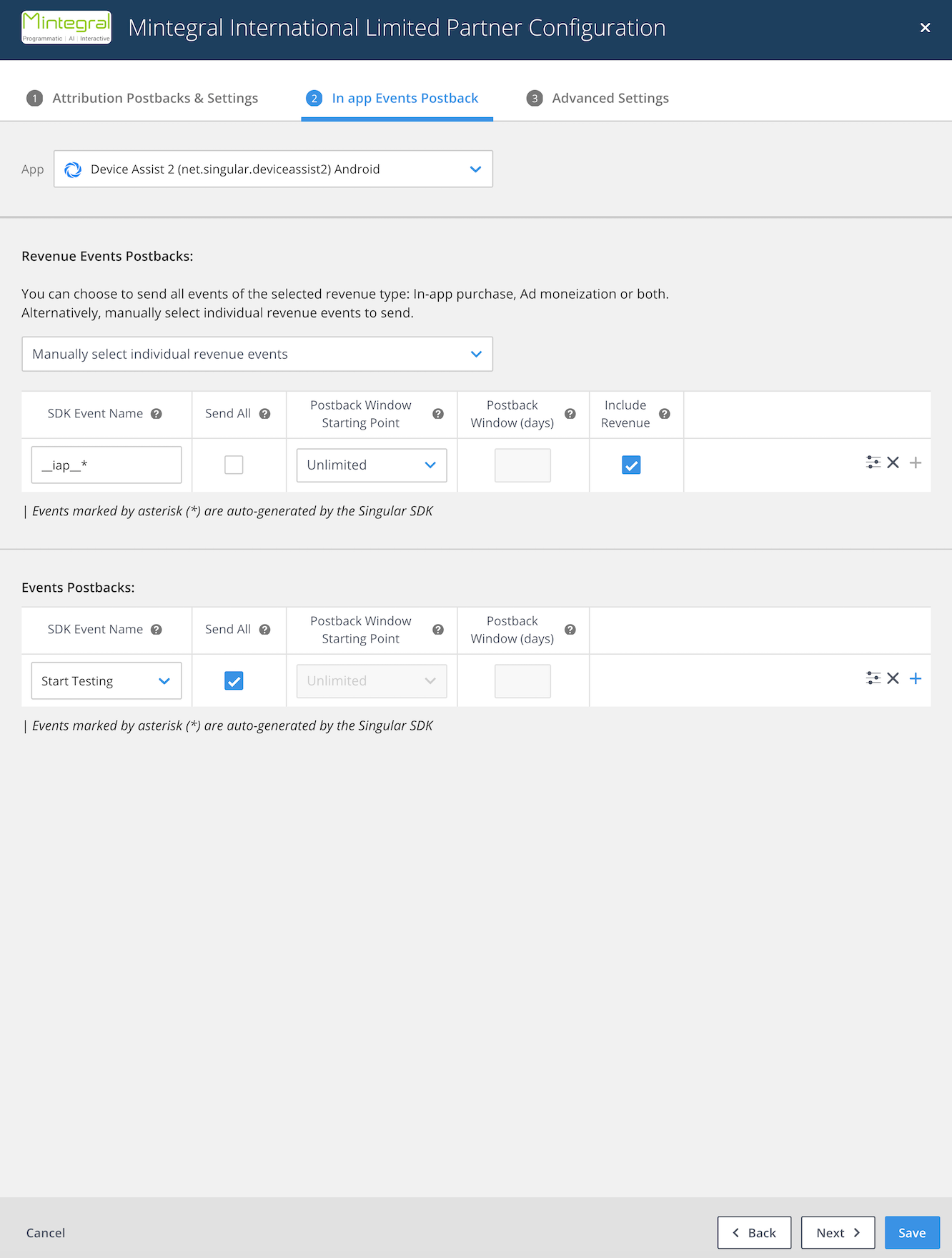Screen dimensions: 952x1258
Task: Click Postback Window days field in Start Testing row
Action: pos(522,680)
